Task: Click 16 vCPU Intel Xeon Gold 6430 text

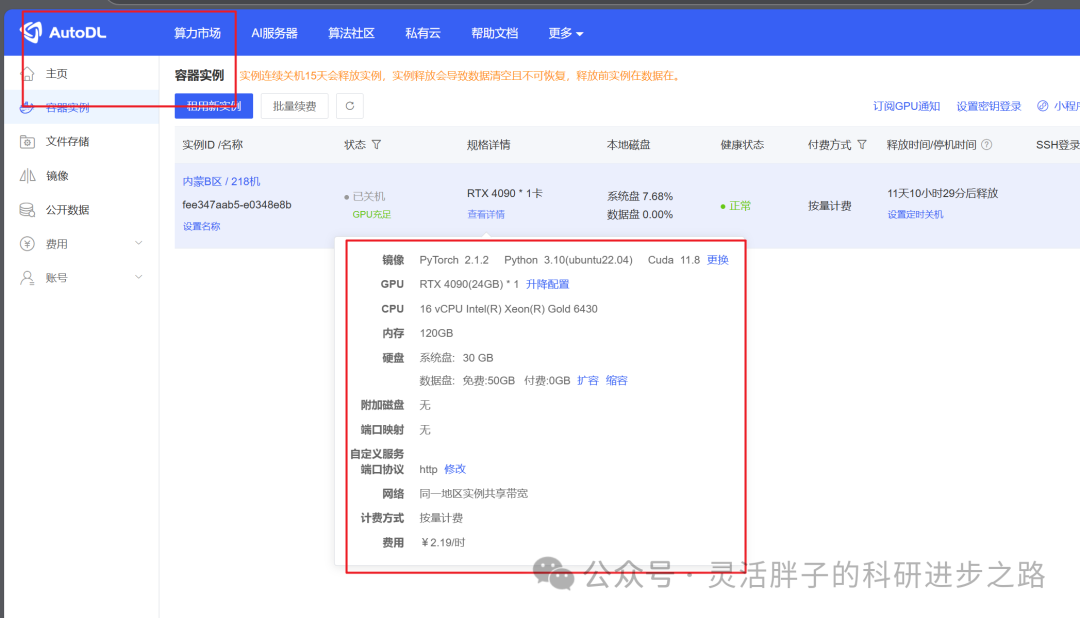Action: coord(508,309)
